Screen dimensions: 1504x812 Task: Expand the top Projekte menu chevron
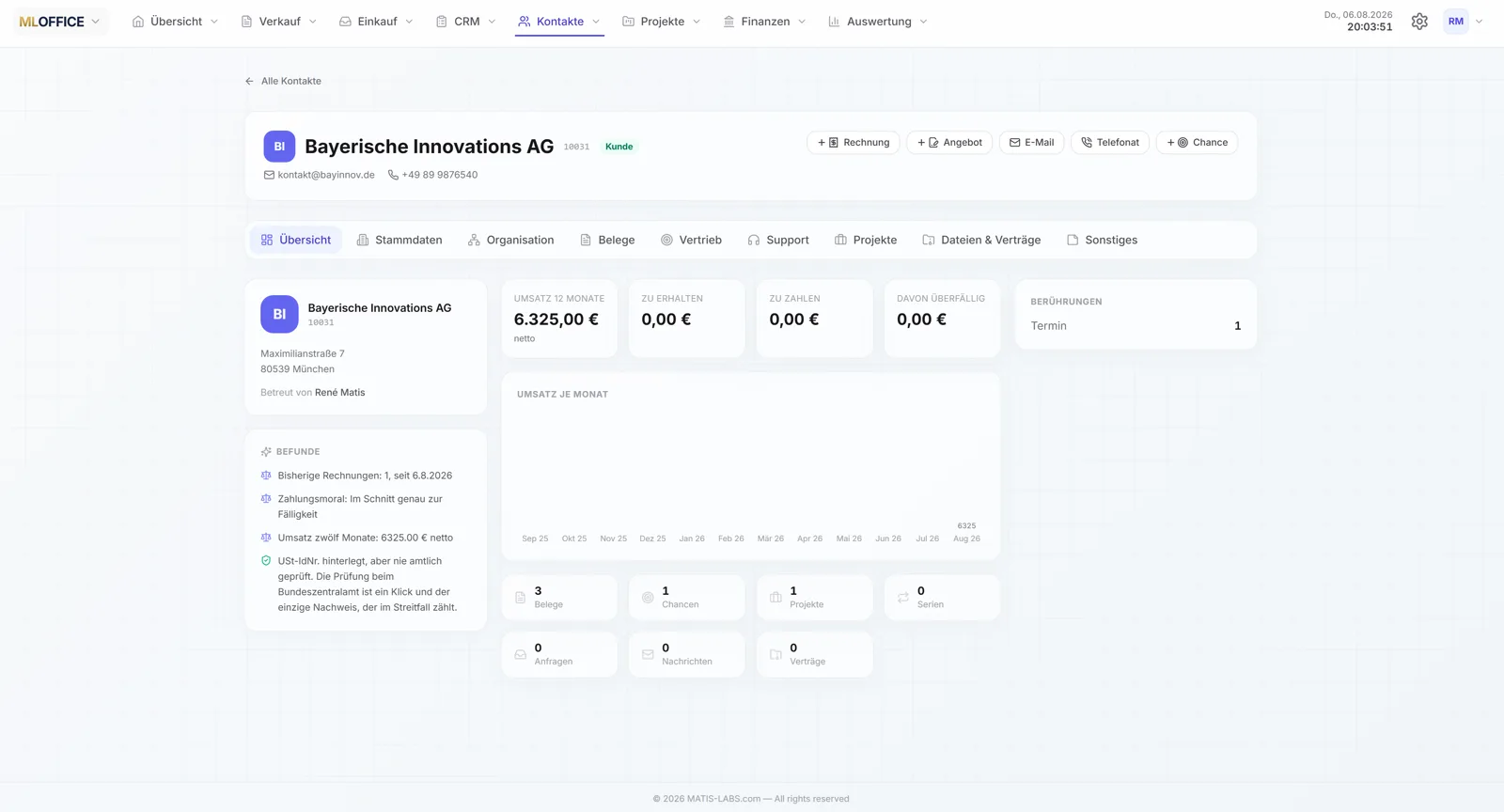[x=697, y=22]
